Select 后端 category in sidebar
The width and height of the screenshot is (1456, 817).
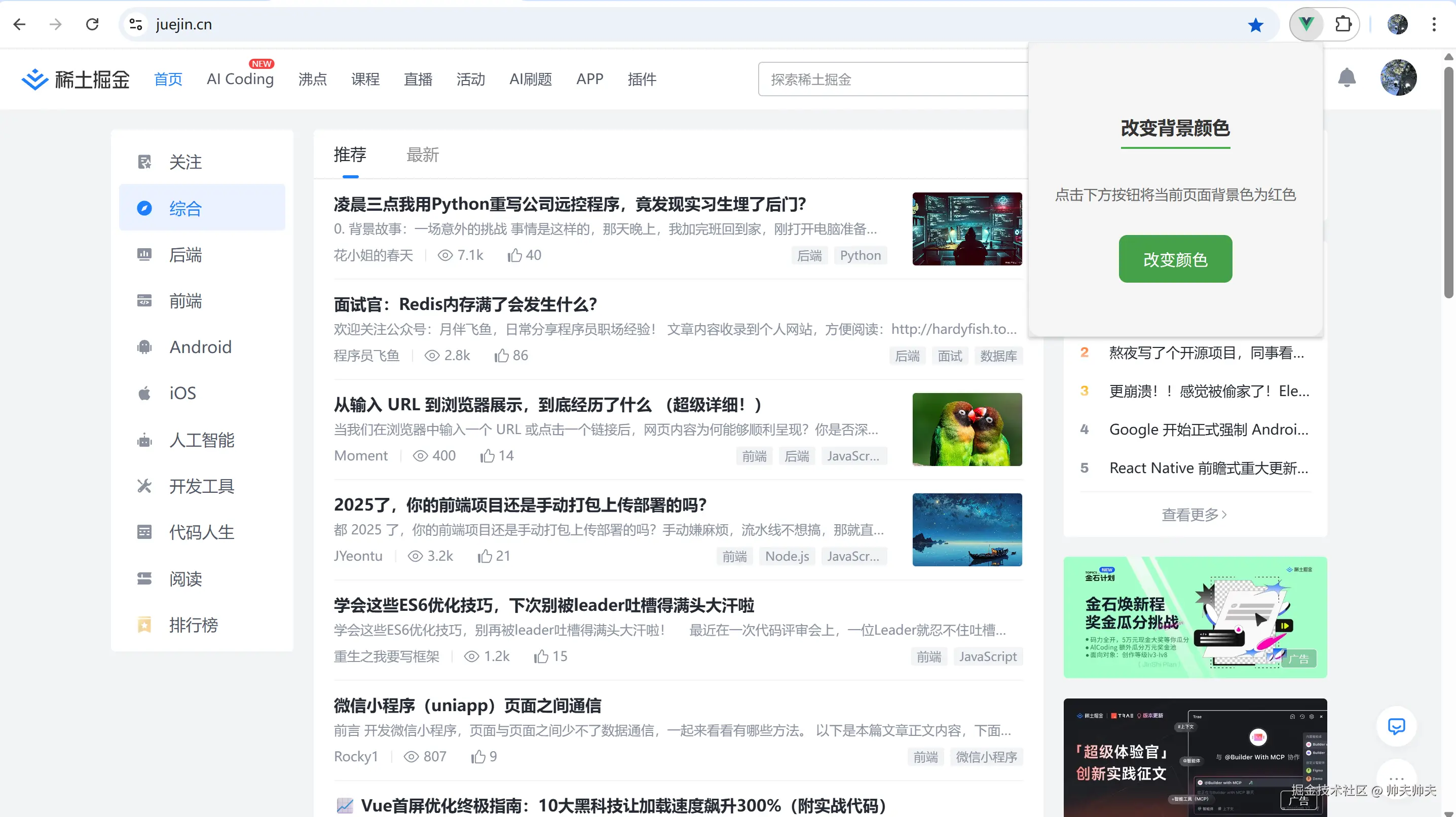(x=185, y=255)
